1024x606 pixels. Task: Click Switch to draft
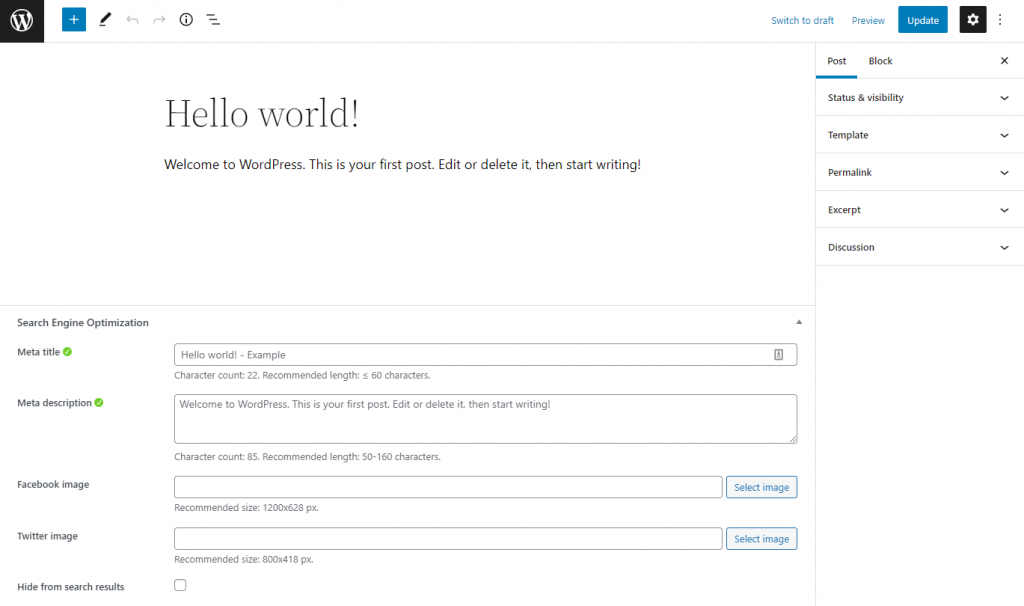point(802,20)
